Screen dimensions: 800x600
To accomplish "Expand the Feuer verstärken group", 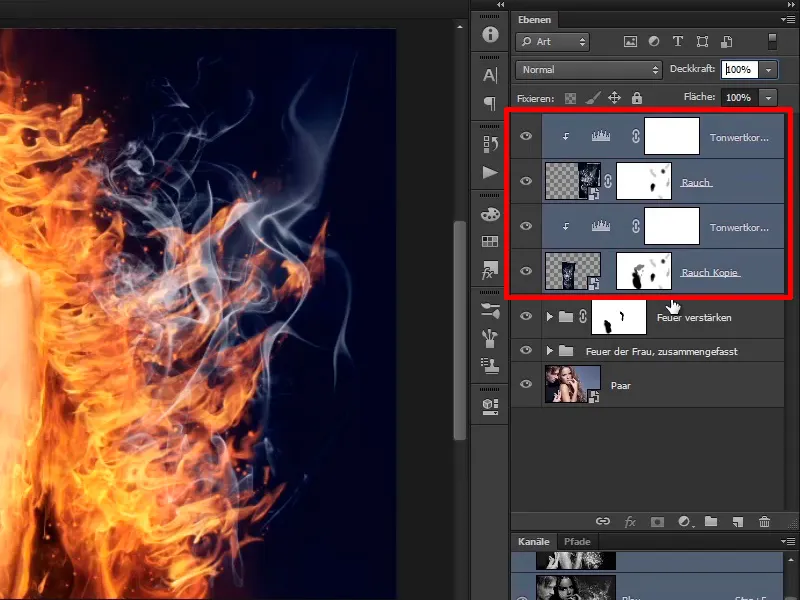I will pyautogui.click(x=549, y=317).
